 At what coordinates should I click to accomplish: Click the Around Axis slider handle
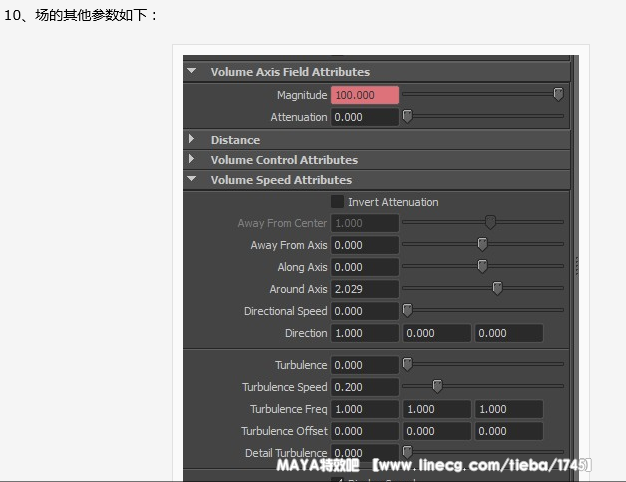click(x=497, y=288)
